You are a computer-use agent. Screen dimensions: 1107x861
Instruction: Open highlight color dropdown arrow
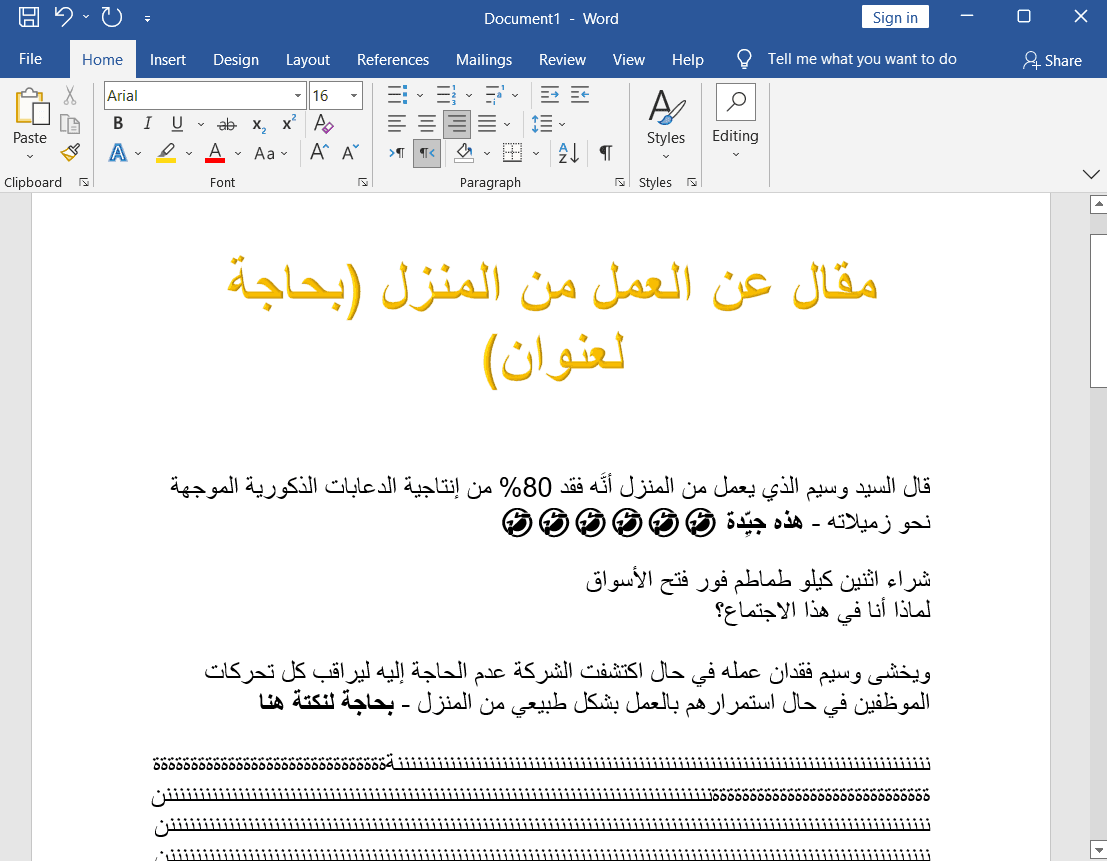click(189, 153)
